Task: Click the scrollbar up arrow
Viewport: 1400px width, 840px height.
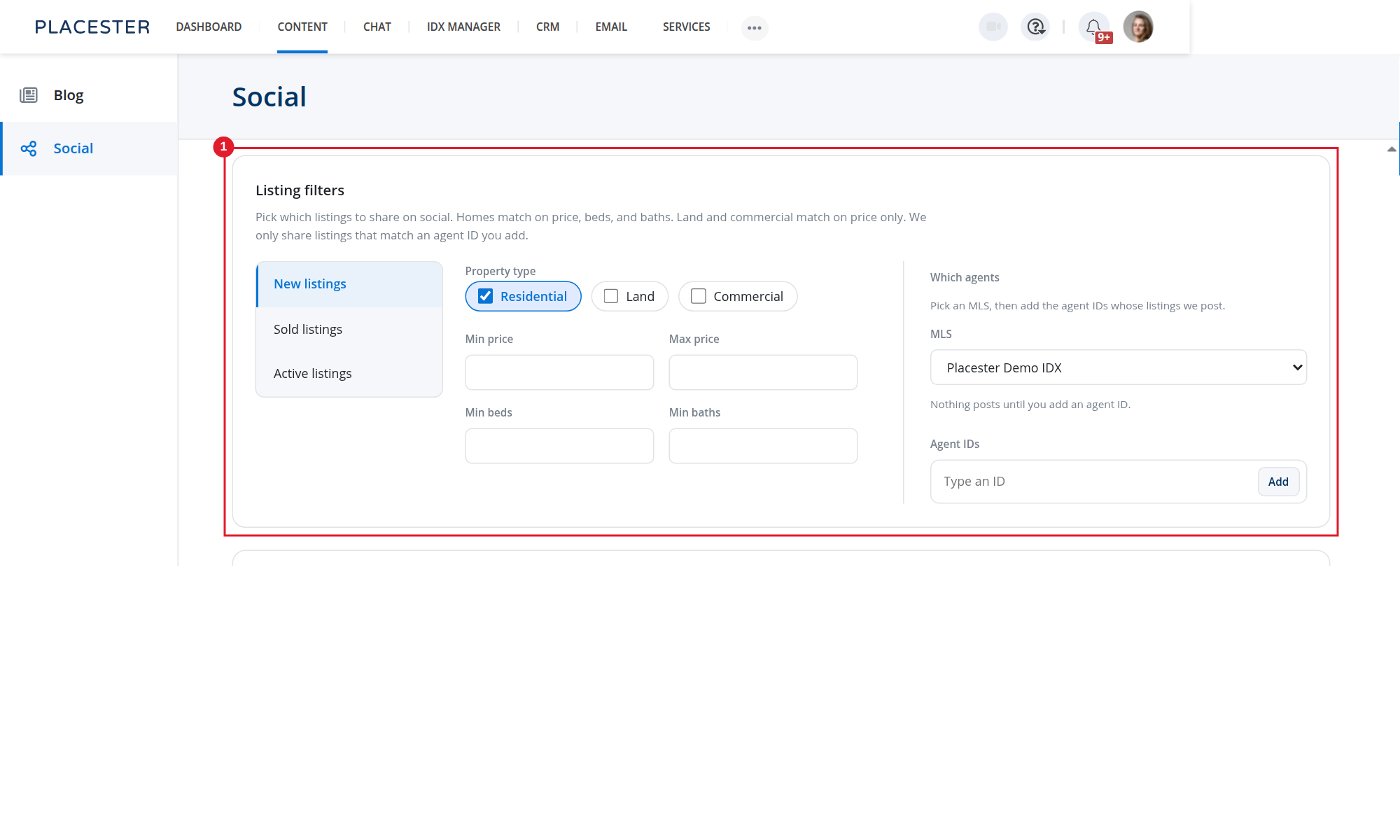Action: (x=1392, y=149)
